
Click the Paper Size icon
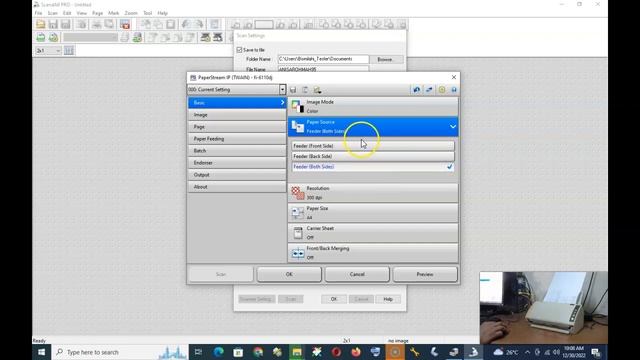(x=298, y=213)
